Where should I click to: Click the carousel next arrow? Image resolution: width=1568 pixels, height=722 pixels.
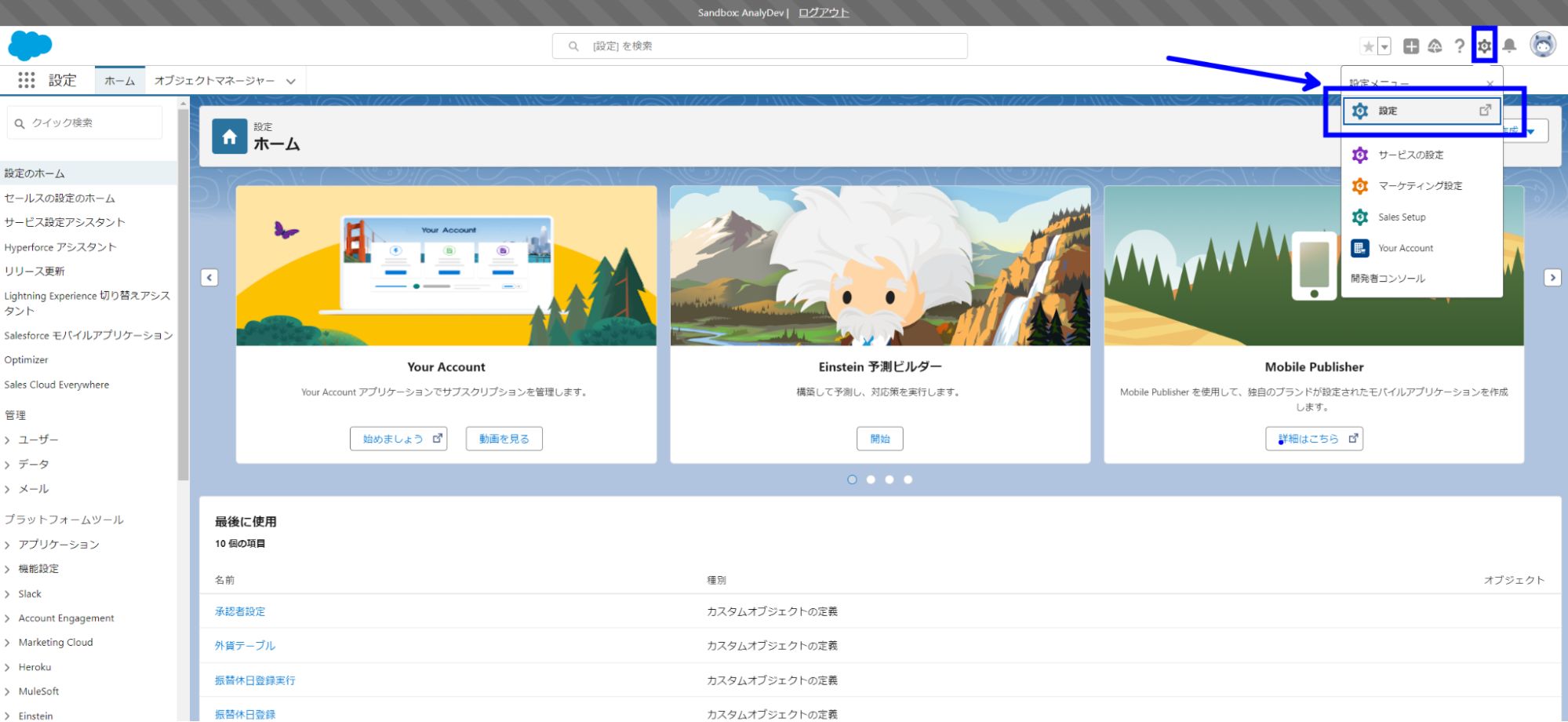coord(1552,278)
